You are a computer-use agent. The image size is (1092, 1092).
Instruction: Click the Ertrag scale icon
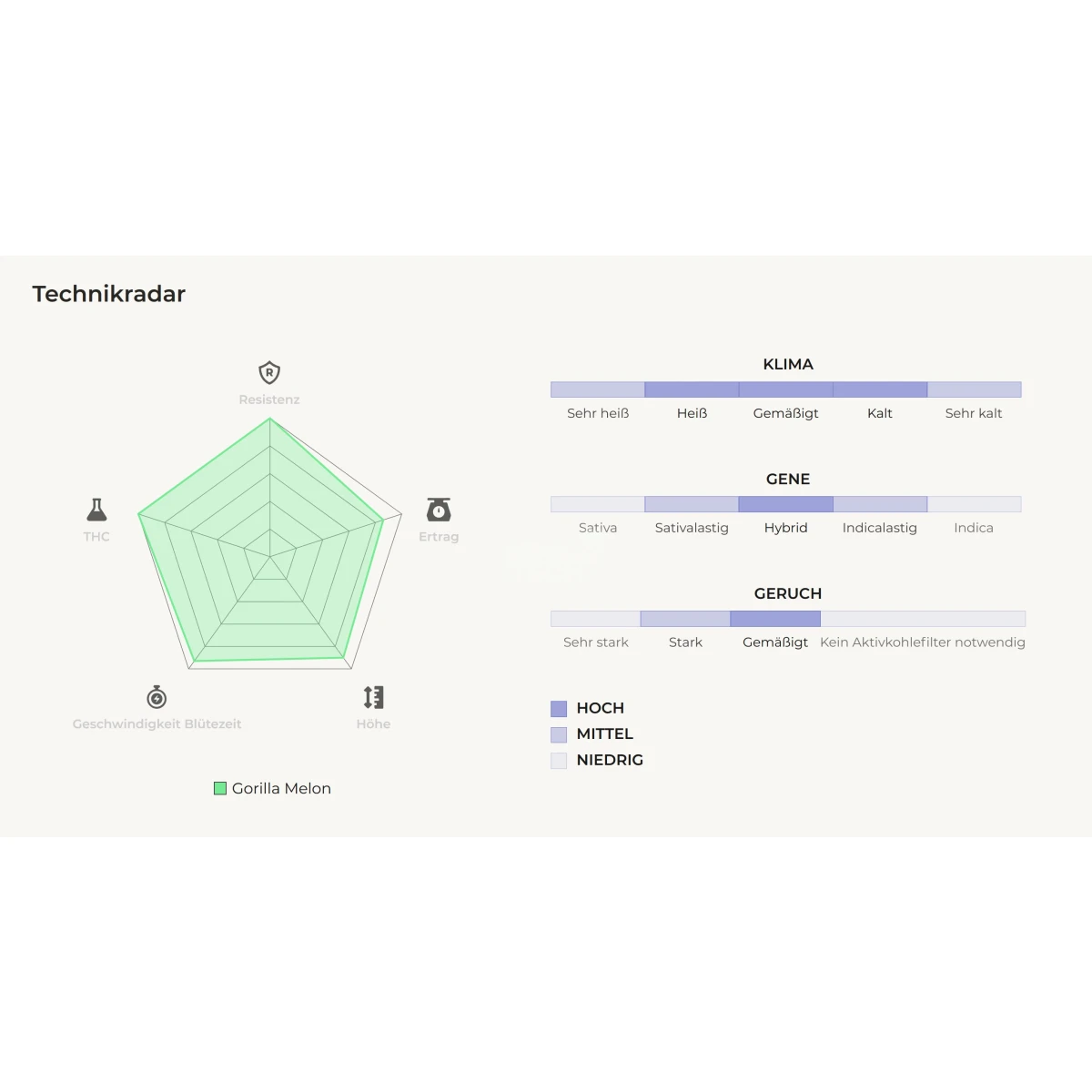[439, 510]
